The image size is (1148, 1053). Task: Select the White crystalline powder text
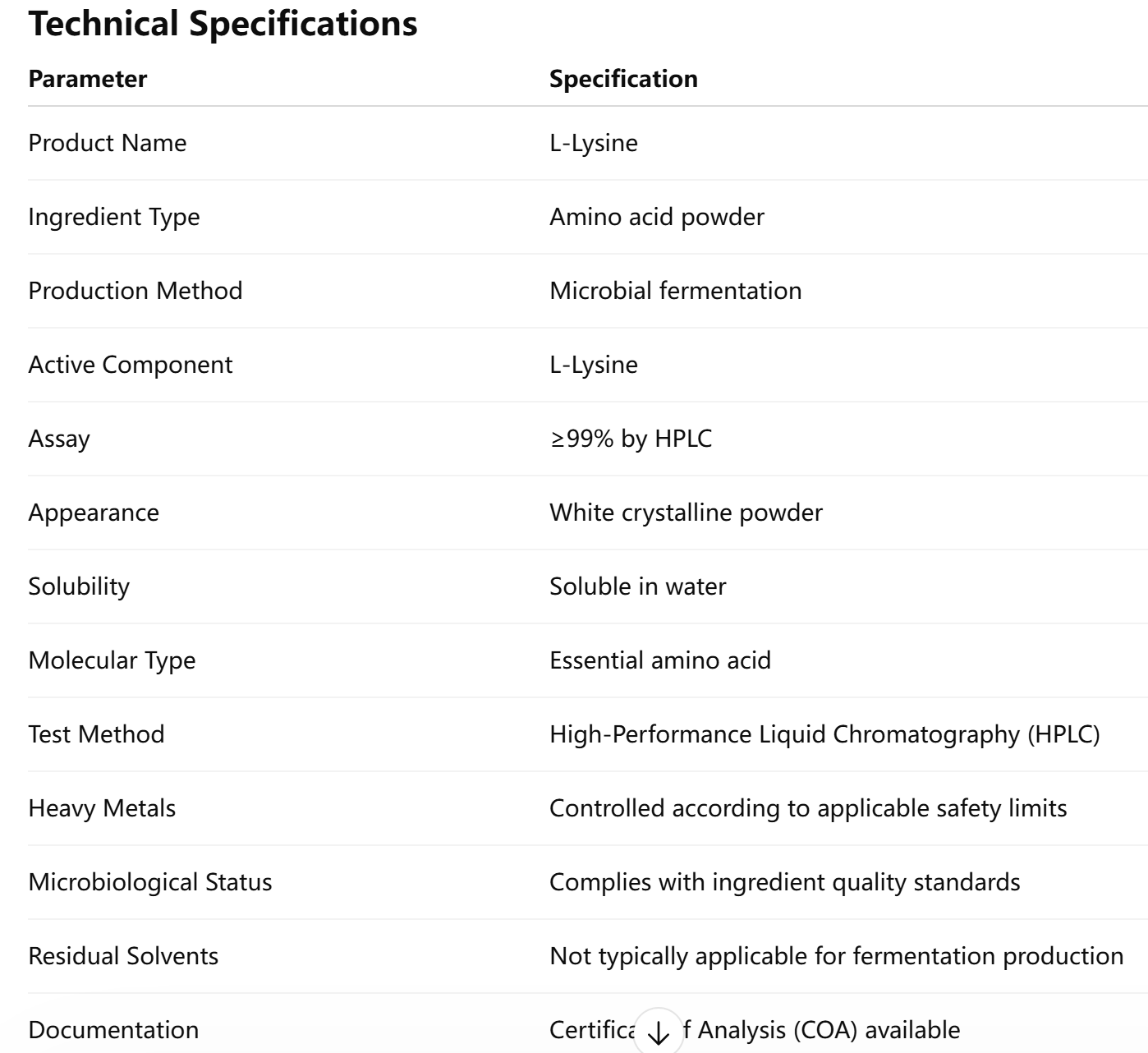686,513
